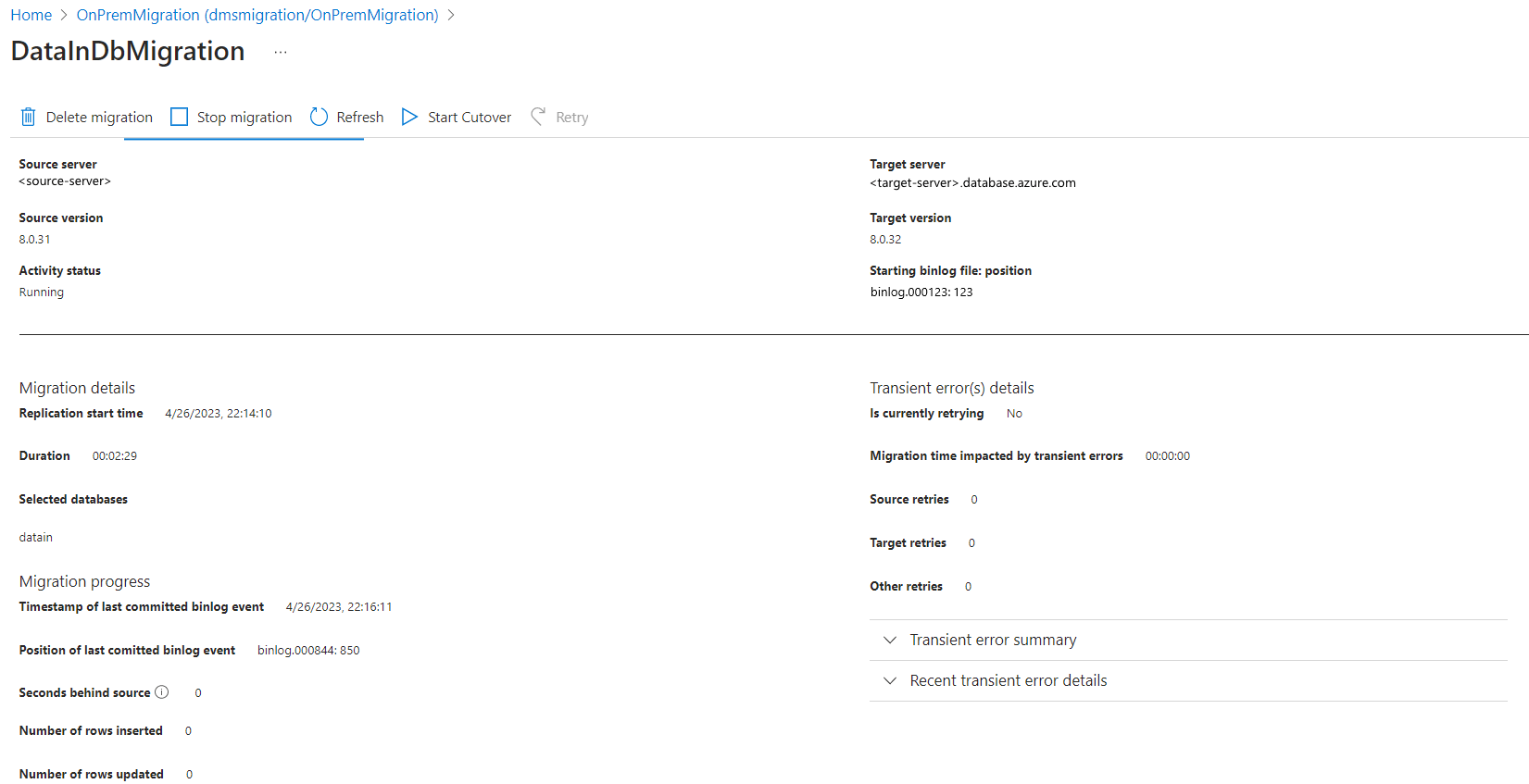Click the Stop migration square icon
Viewport: 1529px width, 784px height.
[x=180, y=117]
